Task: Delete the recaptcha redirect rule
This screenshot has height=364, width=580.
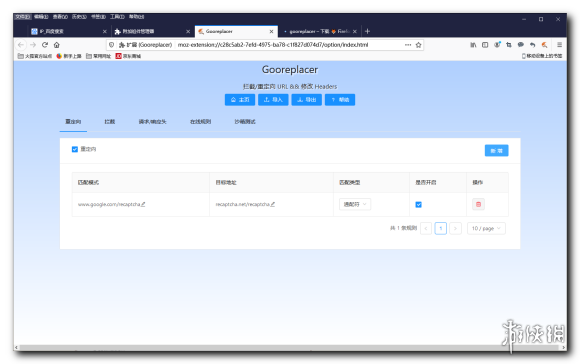Action: pos(478,204)
